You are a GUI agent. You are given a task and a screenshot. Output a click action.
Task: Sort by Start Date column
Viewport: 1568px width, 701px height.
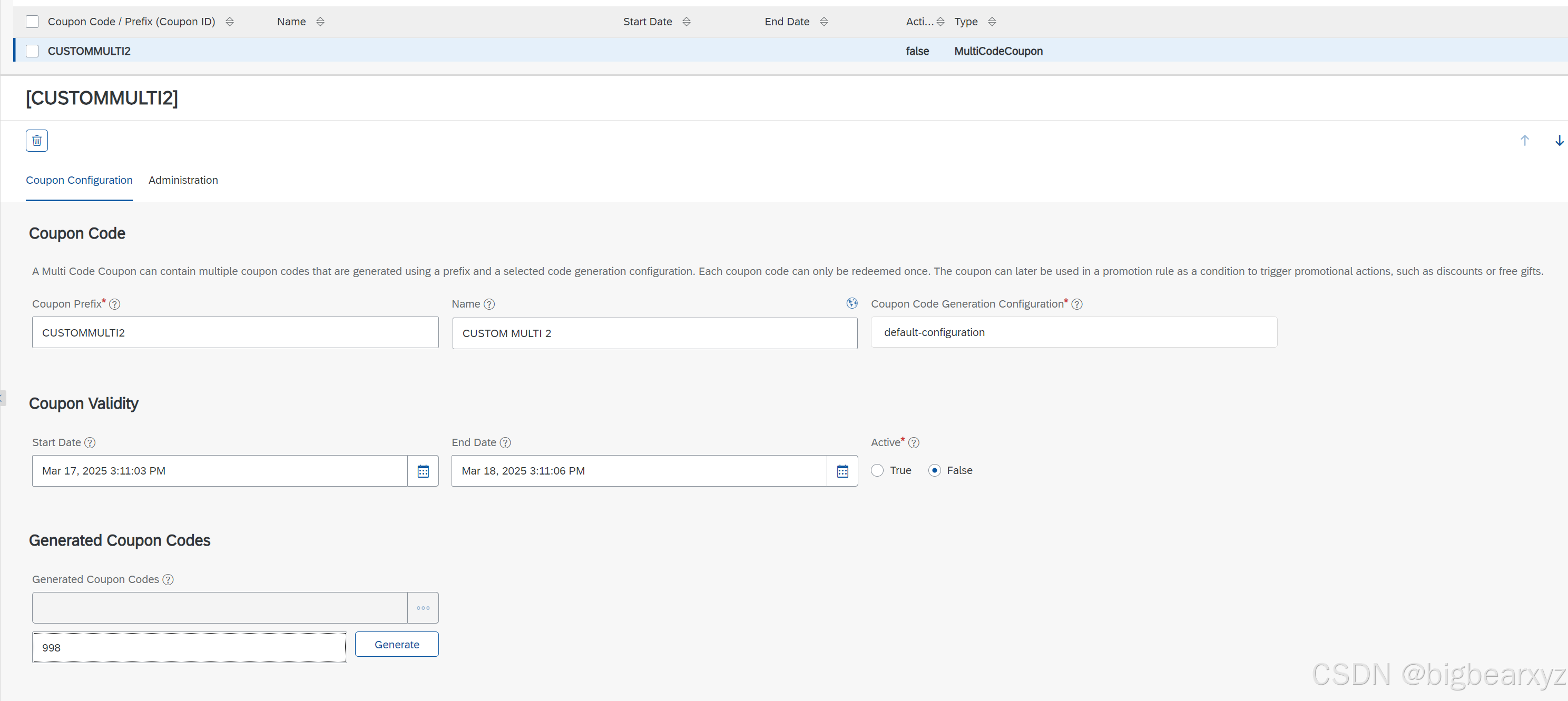click(x=686, y=22)
